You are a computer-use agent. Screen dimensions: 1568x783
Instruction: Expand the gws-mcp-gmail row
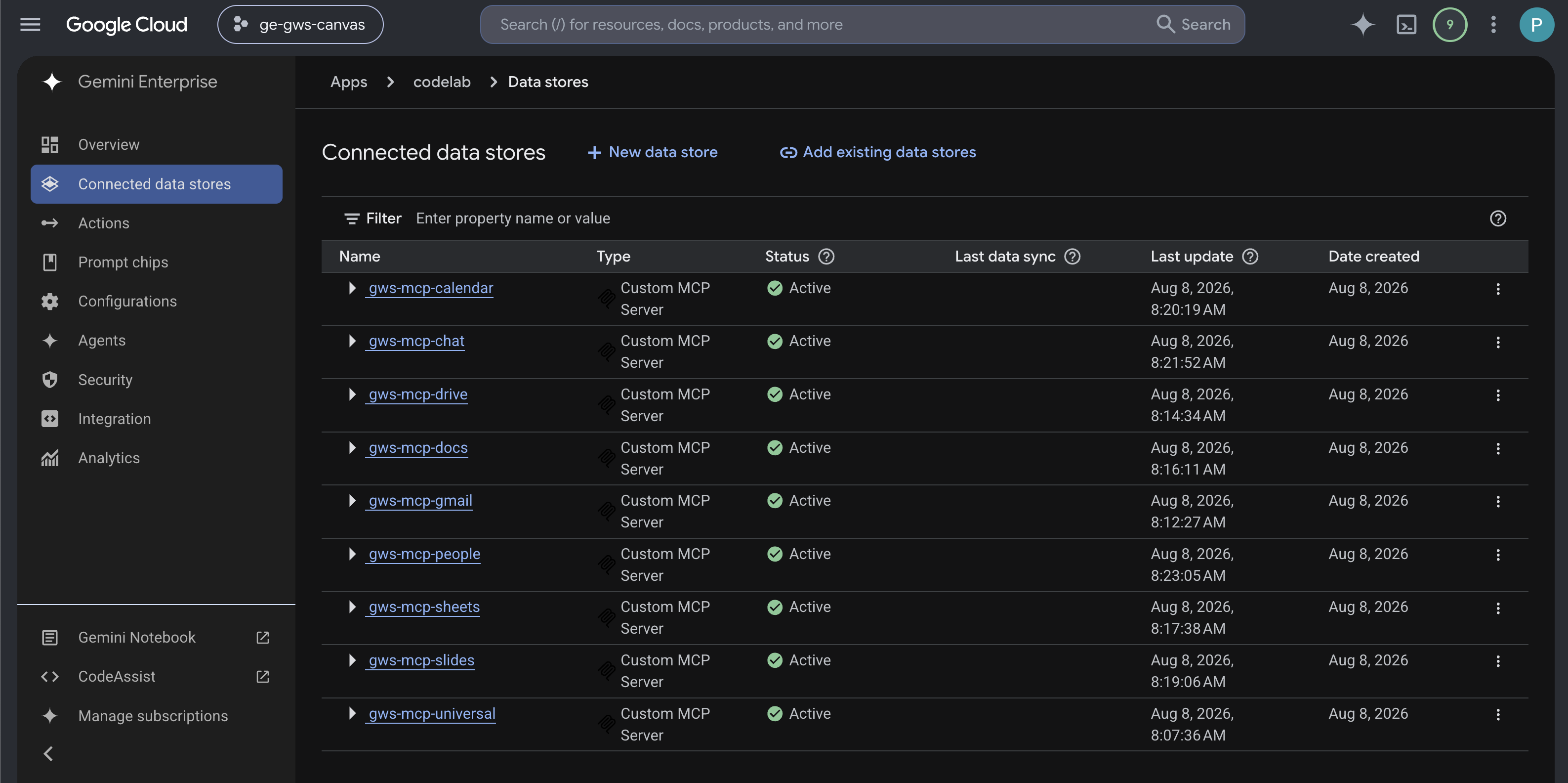(x=352, y=500)
